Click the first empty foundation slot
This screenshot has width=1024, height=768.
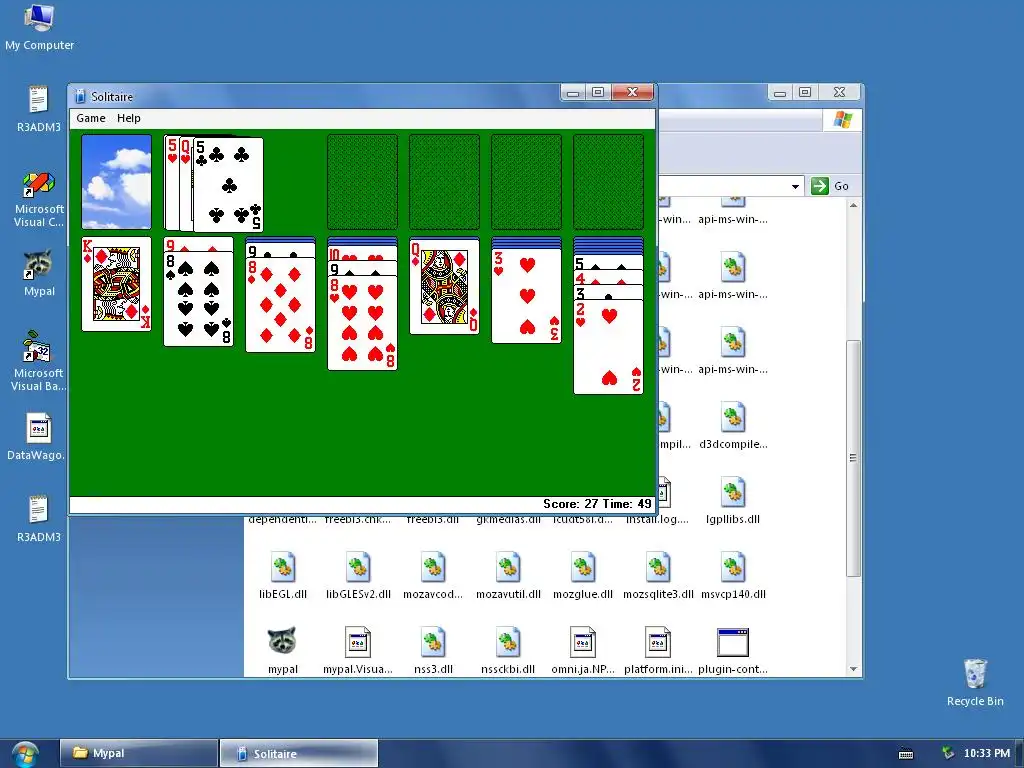click(362, 182)
